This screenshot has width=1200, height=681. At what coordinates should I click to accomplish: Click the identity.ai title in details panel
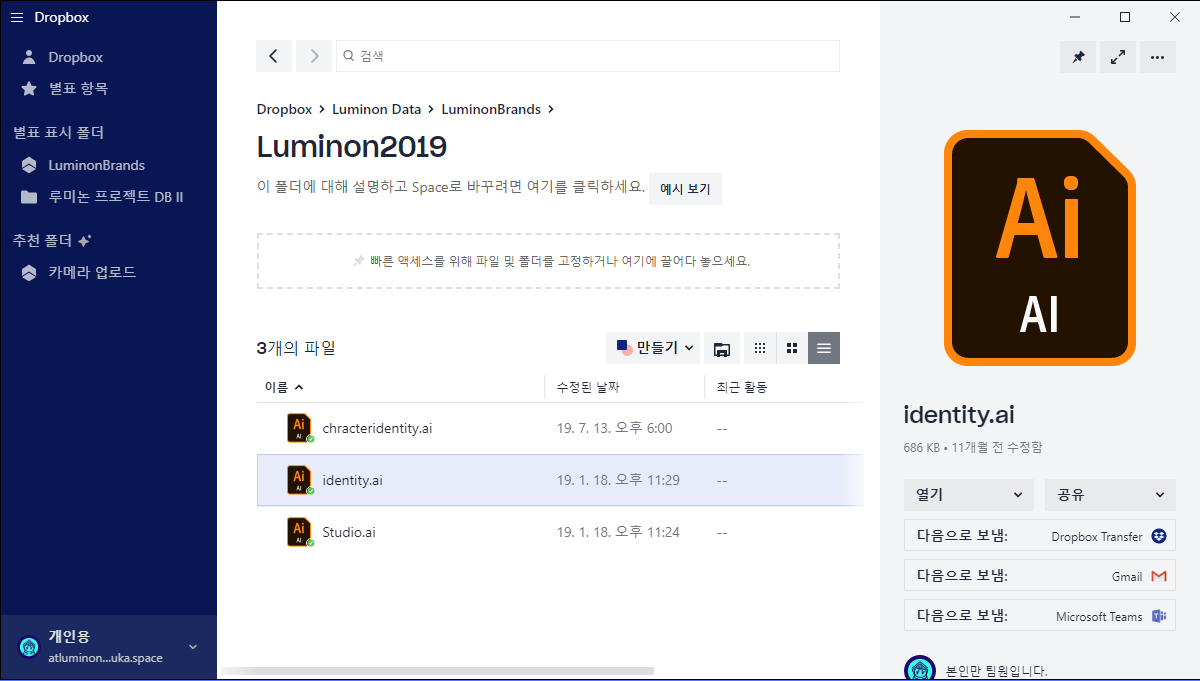pos(959,415)
